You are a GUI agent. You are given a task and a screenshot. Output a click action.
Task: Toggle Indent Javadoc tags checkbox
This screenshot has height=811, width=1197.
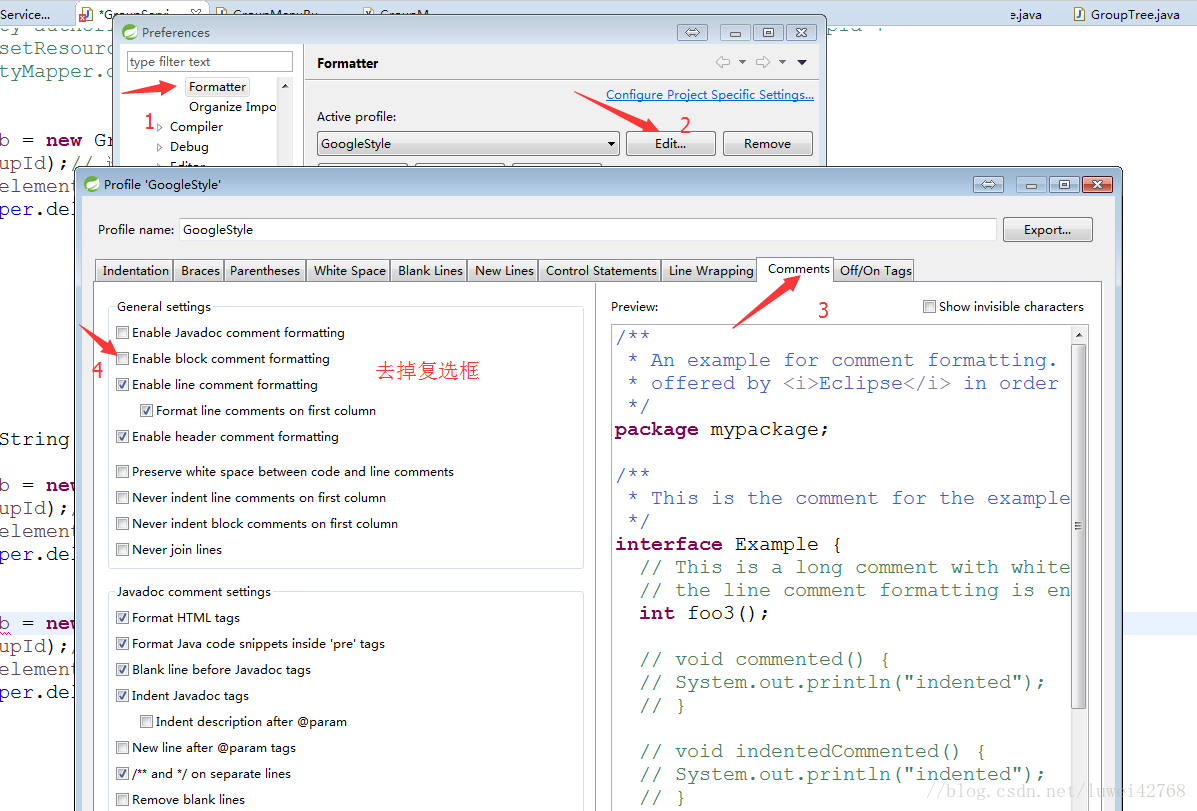tap(122, 695)
